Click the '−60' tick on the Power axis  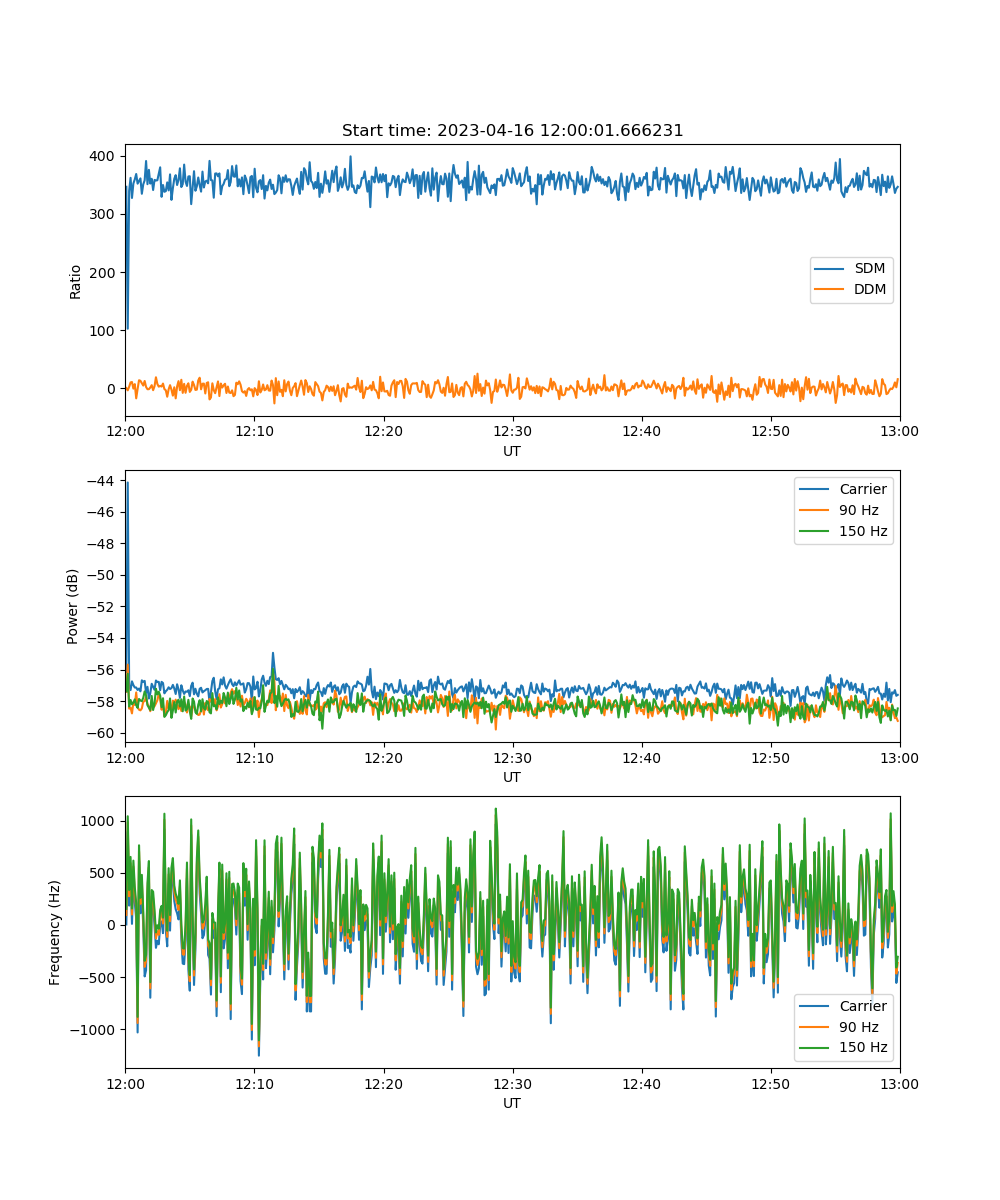point(103,733)
